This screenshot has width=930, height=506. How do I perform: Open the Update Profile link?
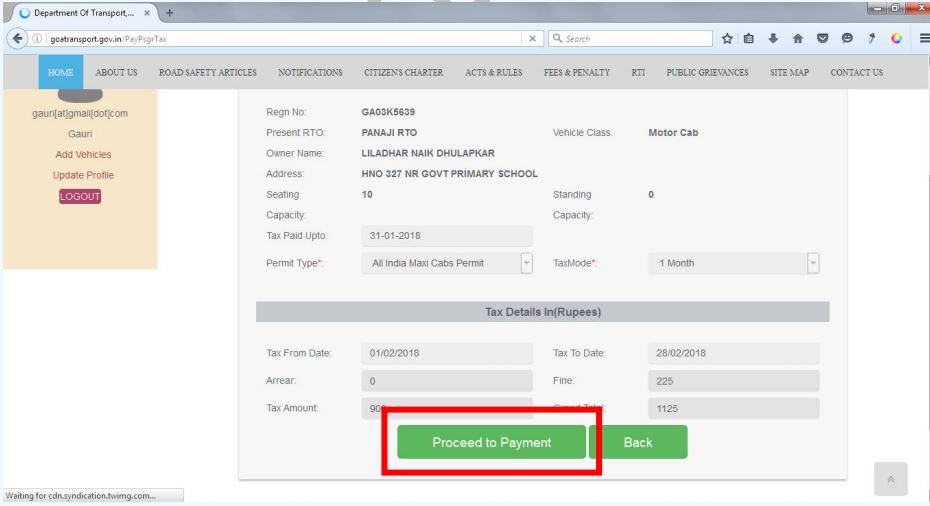83,175
